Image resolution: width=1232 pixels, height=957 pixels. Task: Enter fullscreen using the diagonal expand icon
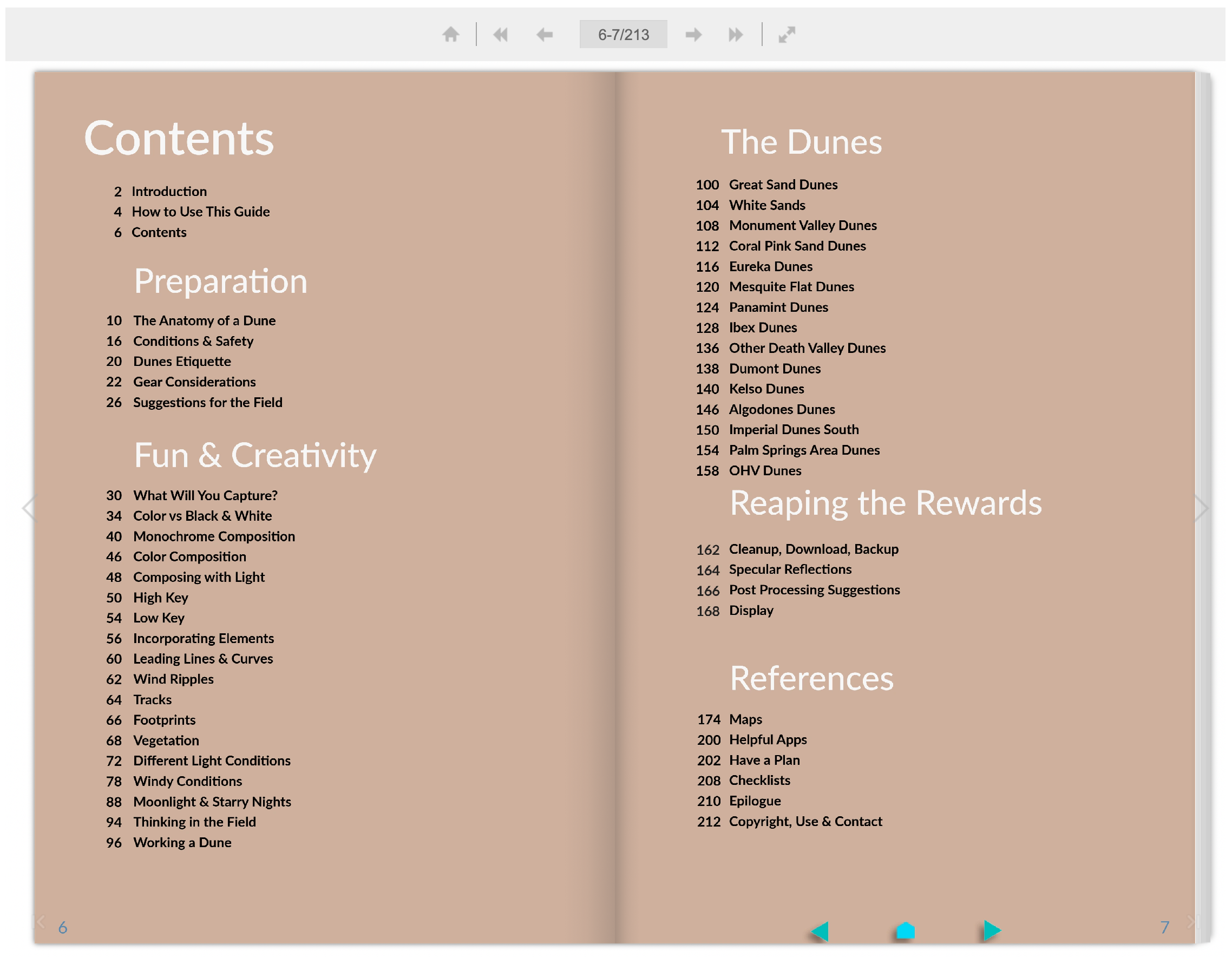[x=787, y=35]
